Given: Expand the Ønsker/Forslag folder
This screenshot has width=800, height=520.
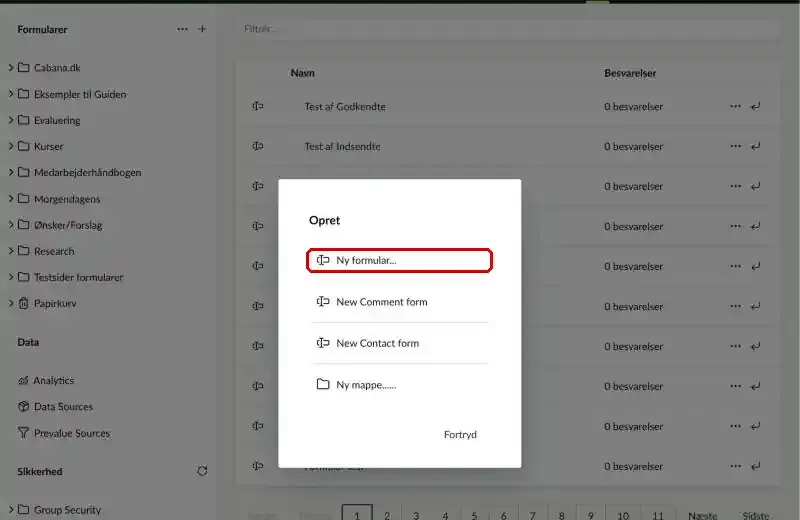Looking at the screenshot, I should pyautogui.click(x=11, y=225).
